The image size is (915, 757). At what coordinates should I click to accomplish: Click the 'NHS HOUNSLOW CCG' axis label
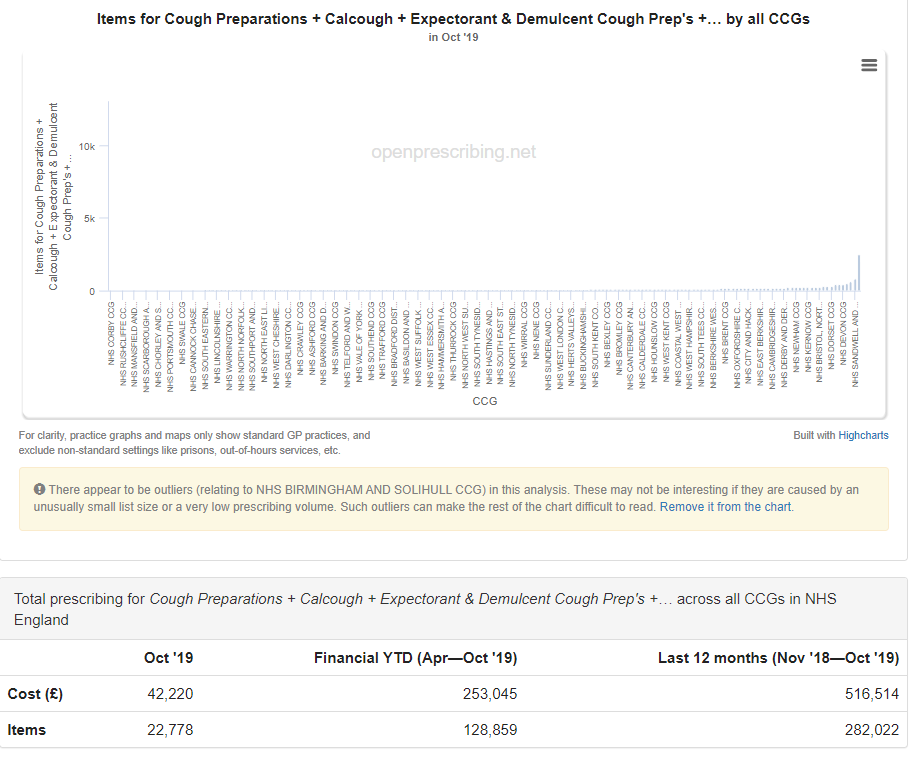pos(654,341)
